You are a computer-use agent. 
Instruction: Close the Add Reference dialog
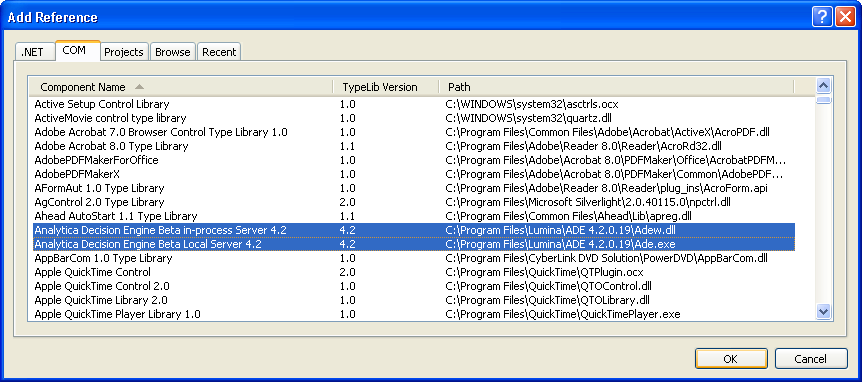pos(845,17)
